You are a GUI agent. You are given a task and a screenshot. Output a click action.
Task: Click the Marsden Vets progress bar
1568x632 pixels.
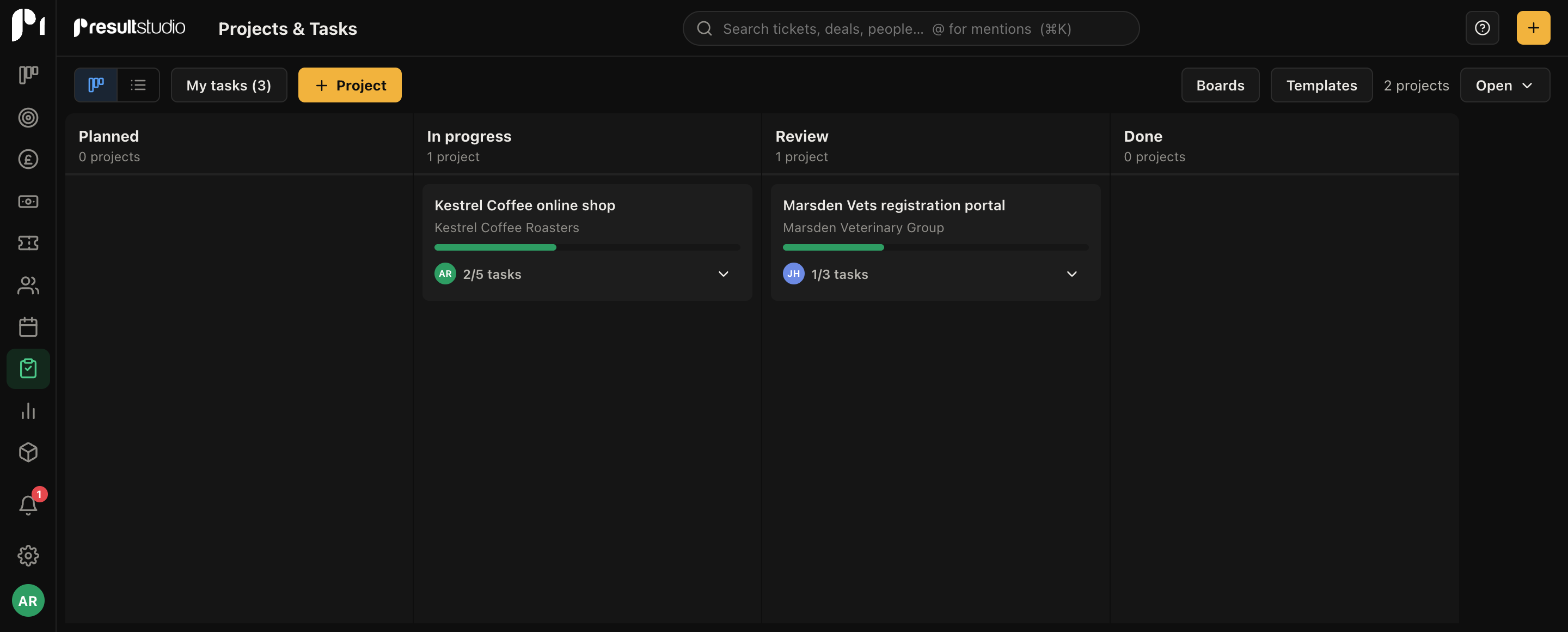(935, 247)
